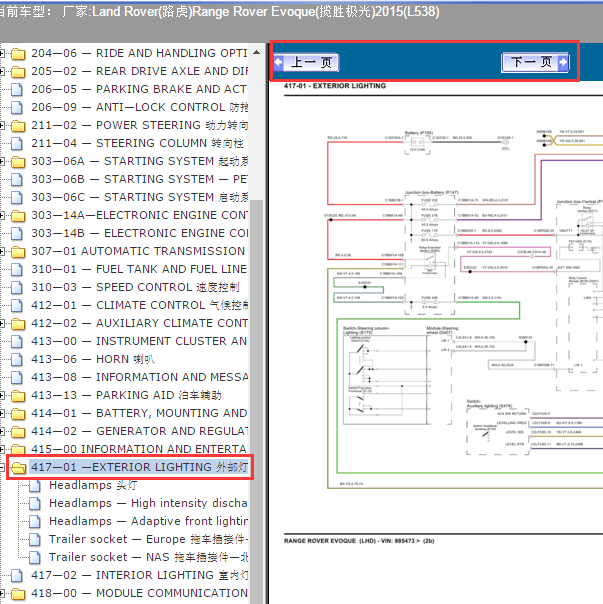This screenshot has height=604, width=603.
Task: Open 413-08 Information and Message entry
Action: [139, 378]
